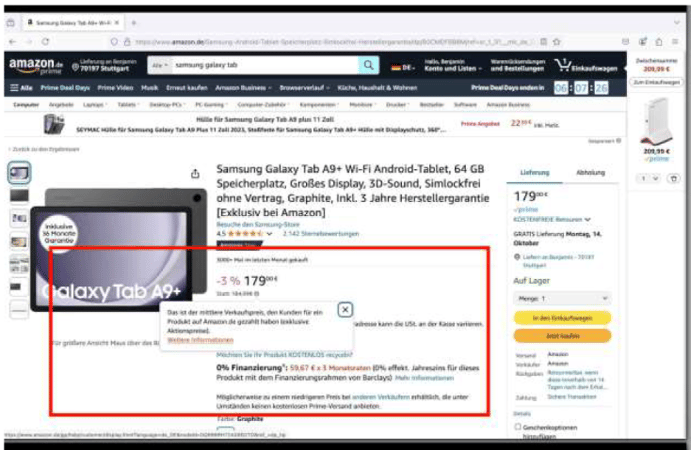Click delivery location 70197 Stuttgart

click(104, 65)
